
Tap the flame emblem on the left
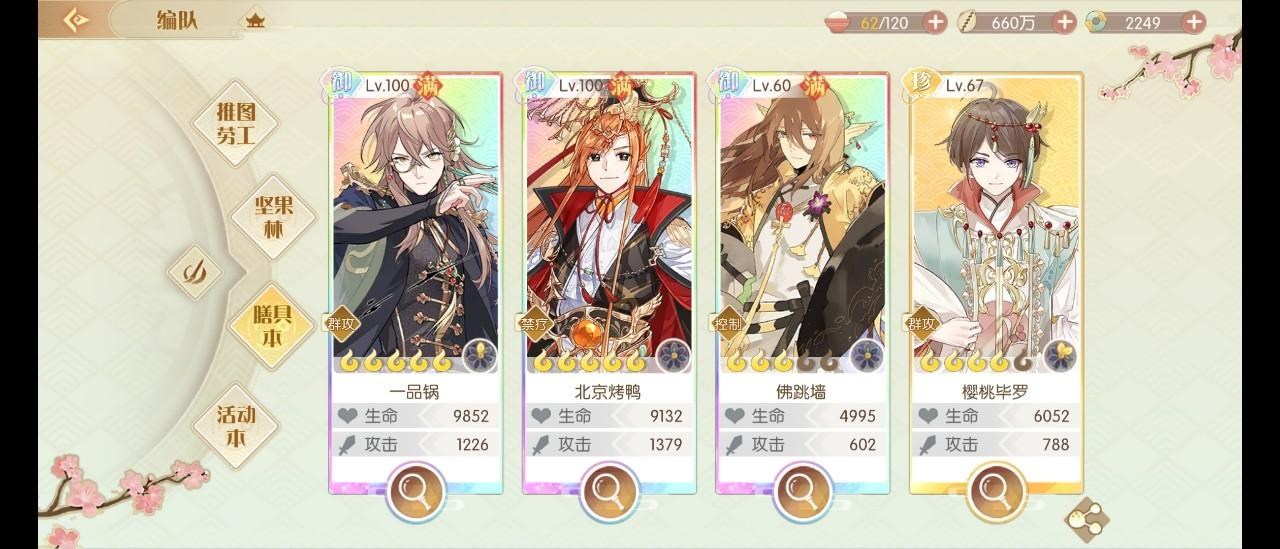[x=194, y=271]
